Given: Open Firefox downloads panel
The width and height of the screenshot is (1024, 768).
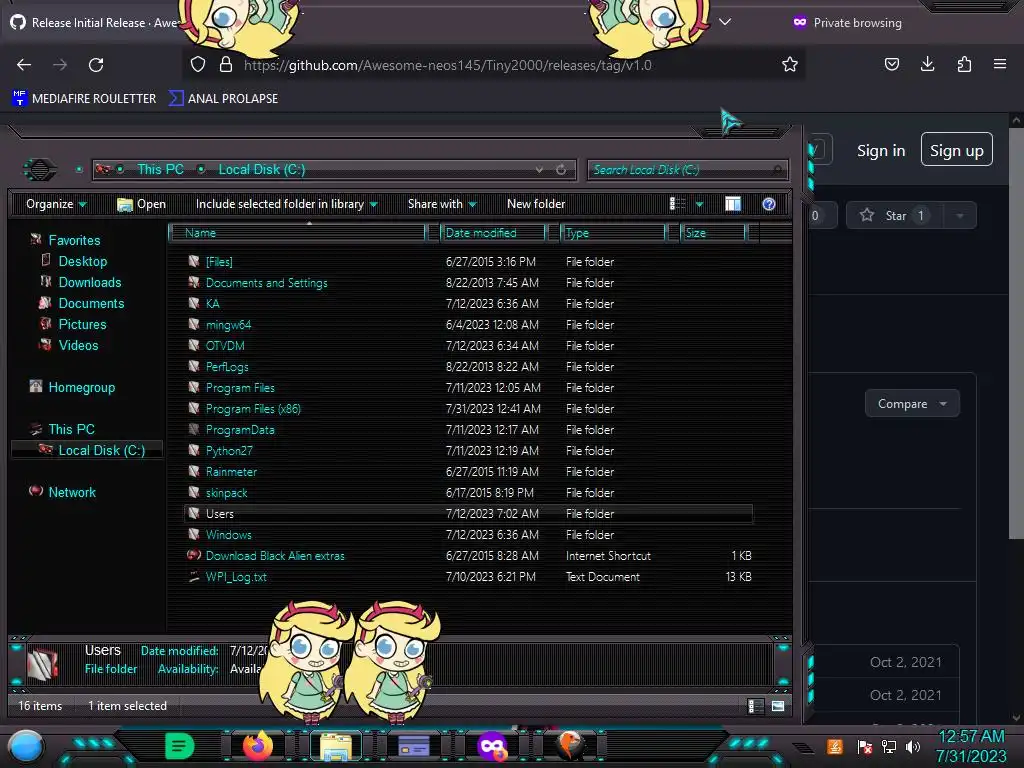Looking at the screenshot, I should 927,64.
